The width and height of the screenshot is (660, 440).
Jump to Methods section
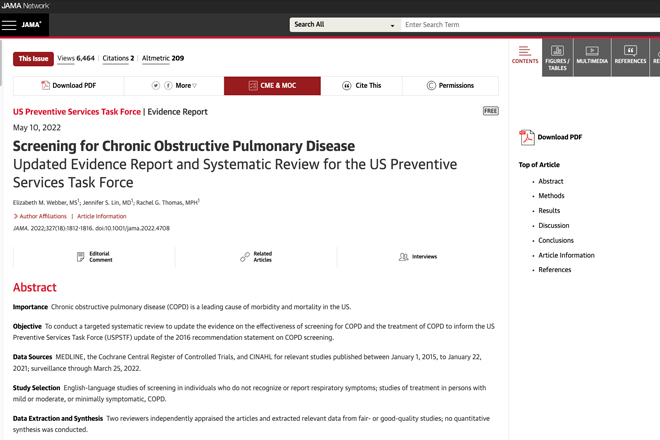(x=551, y=196)
